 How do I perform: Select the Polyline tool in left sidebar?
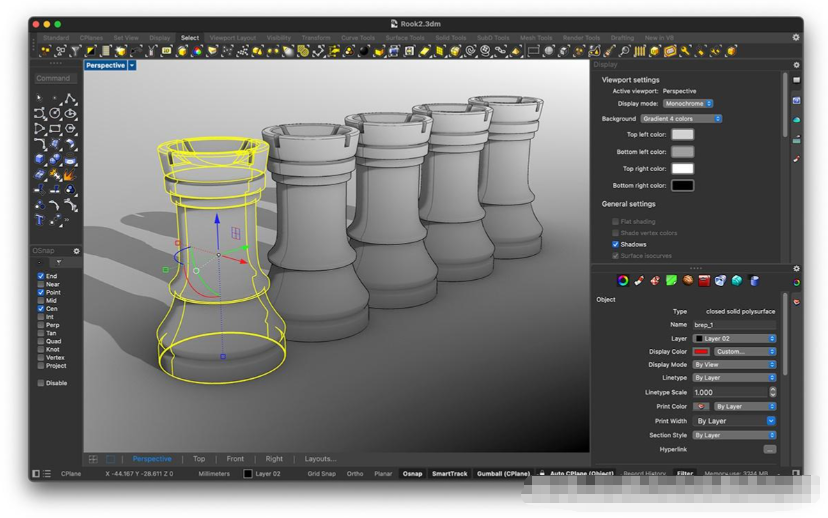pyautogui.click(x=70, y=98)
